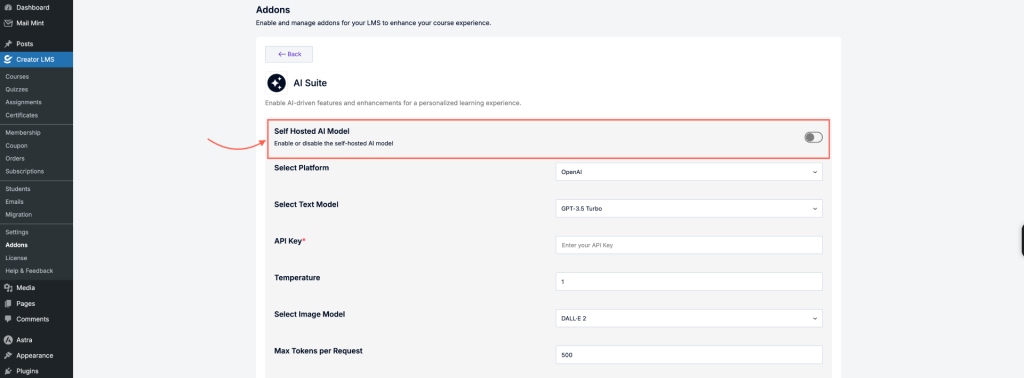Viewport: 1024px width, 378px height.
Task: Open Coupon in sidebar
Action: tap(16, 146)
